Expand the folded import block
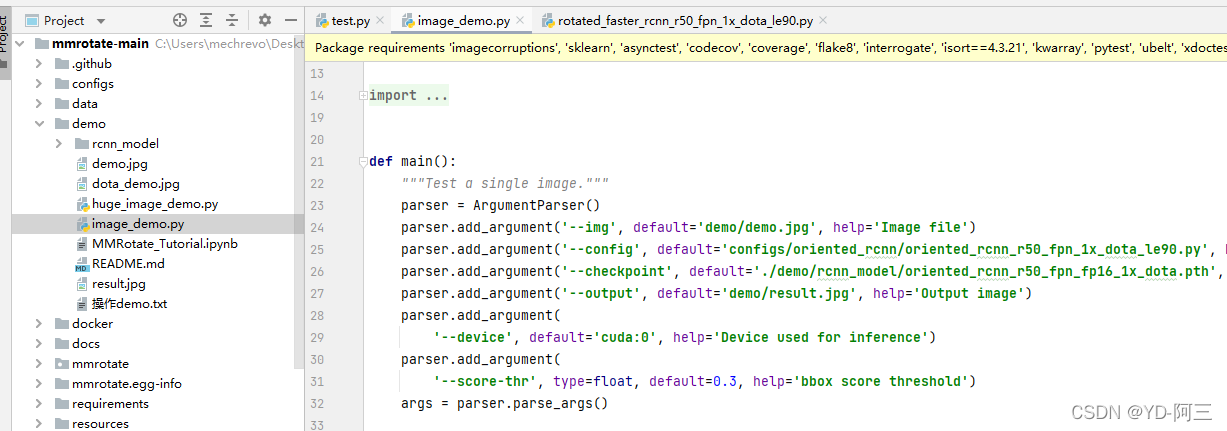Image resolution: width=1227 pixels, height=431 pixels. point(363,96)
